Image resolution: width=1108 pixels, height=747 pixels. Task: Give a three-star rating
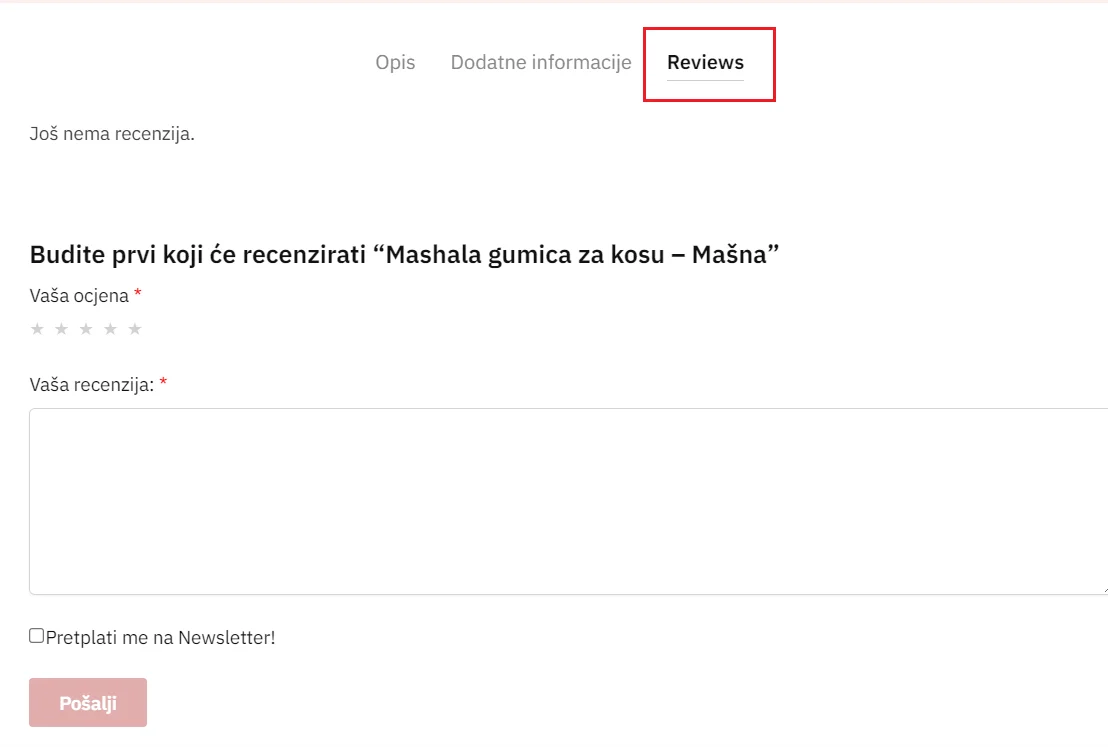pos(86,329)
